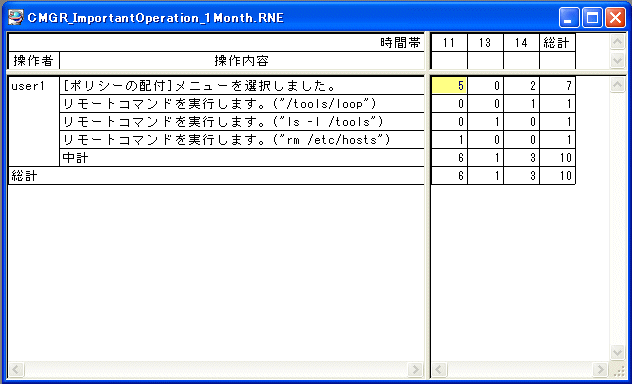Click the data pane vertical scroll down arrow
632x384 pixels.
617,353
